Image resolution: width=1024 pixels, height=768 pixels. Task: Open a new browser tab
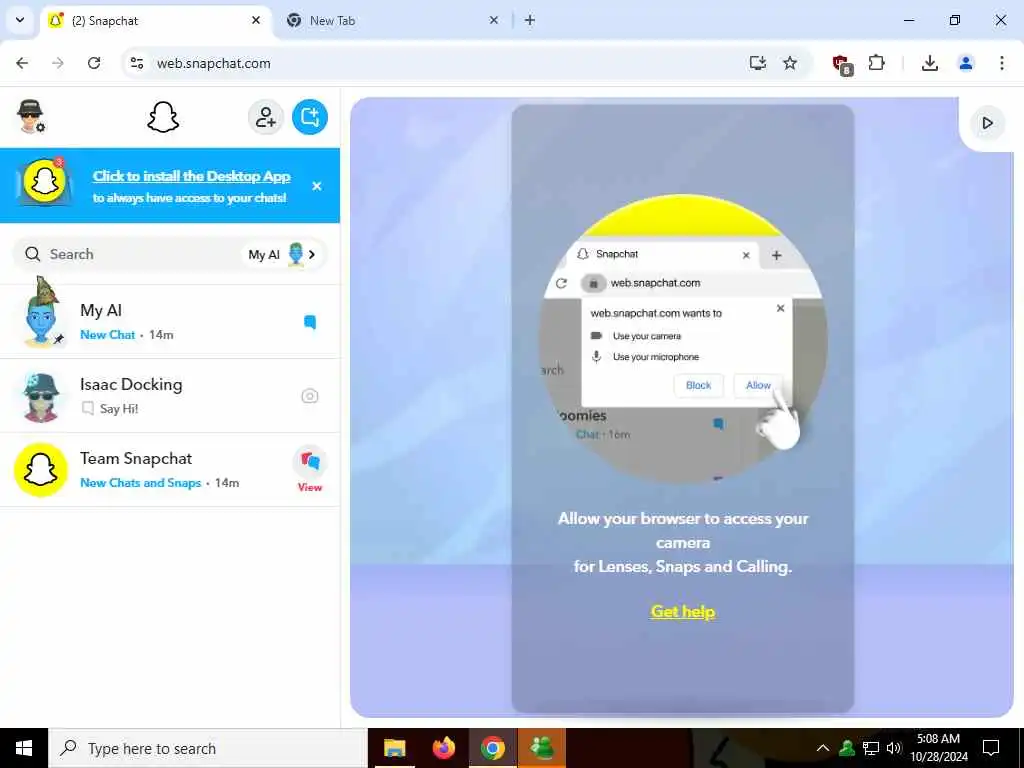tap(530, 20)
